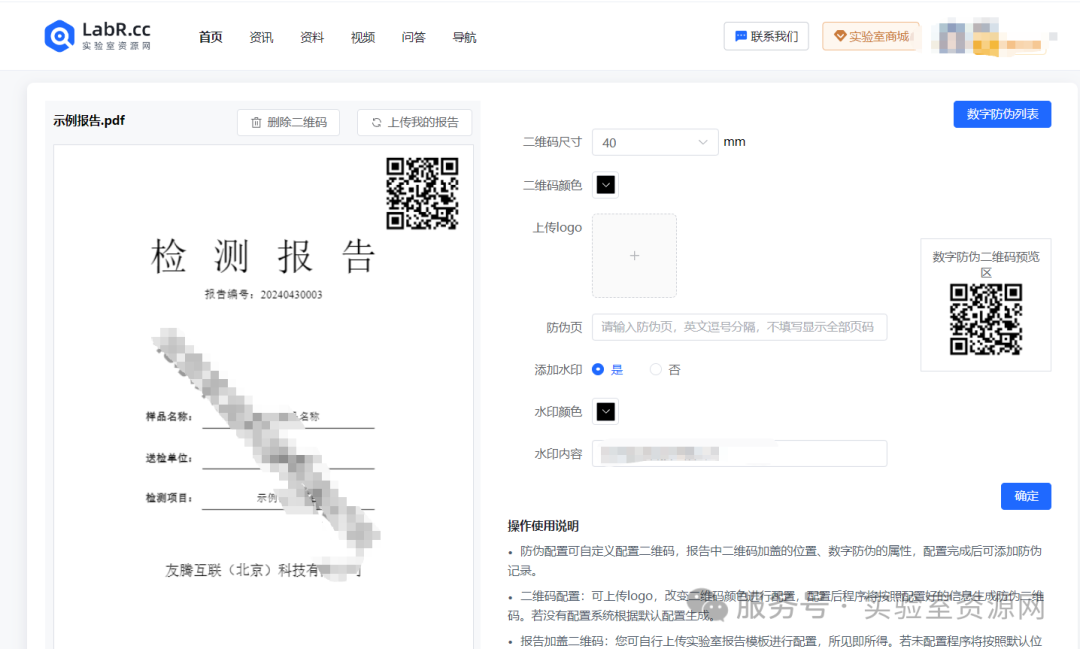This screenshot has width=1080, height=649.
Task: Click the 上传logo plus upload box
Action: click(634, 256)
